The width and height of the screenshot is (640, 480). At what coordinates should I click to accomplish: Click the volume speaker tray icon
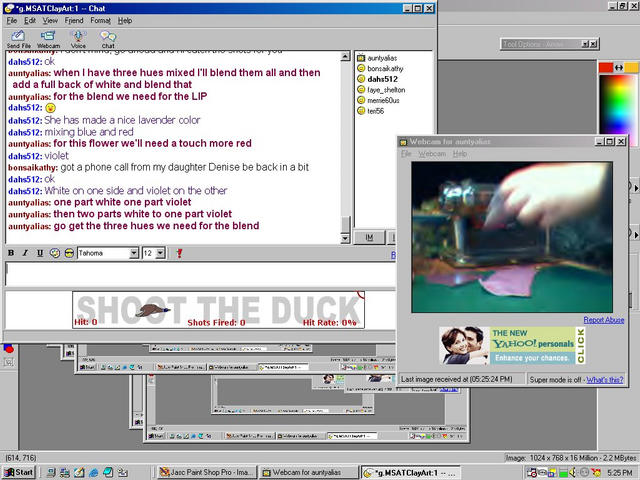click(x=573, y=472)
